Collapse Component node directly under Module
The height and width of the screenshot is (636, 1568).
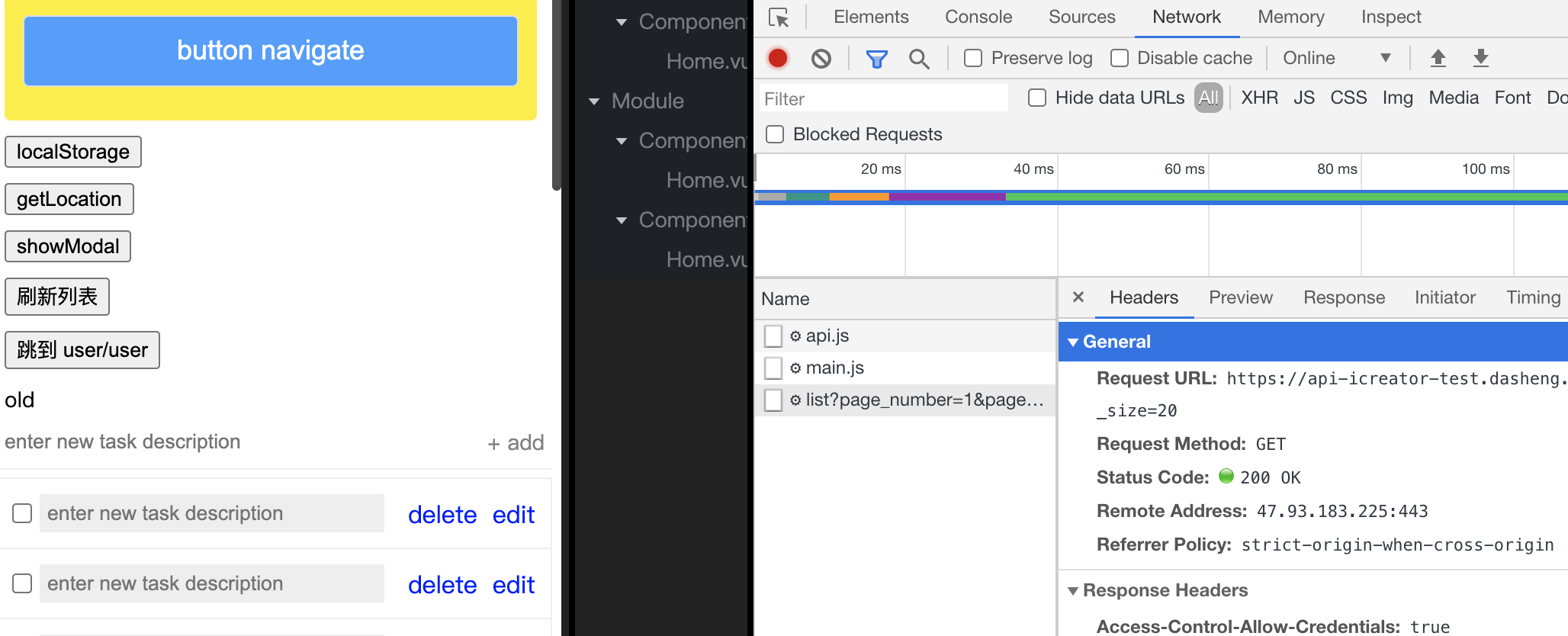click(x=622, y=141)
